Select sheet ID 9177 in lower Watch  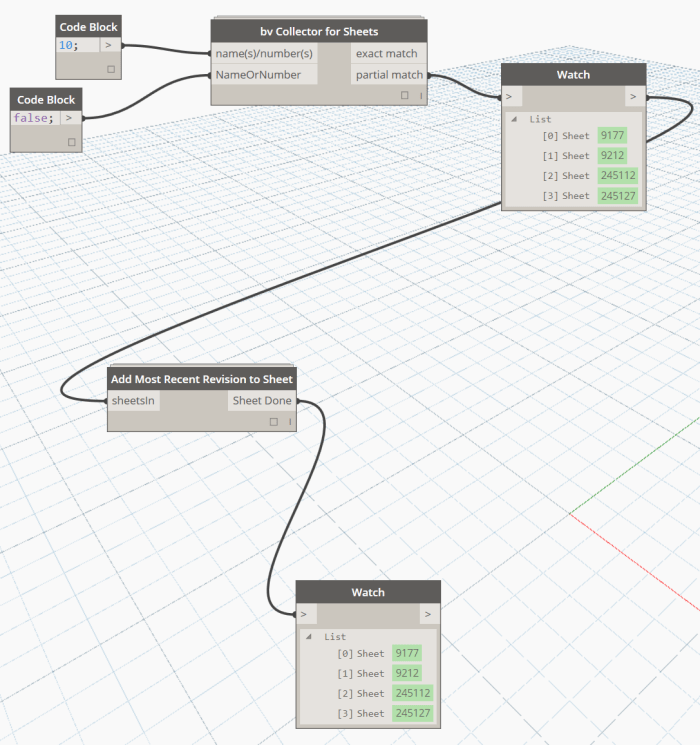pos(407,653)
